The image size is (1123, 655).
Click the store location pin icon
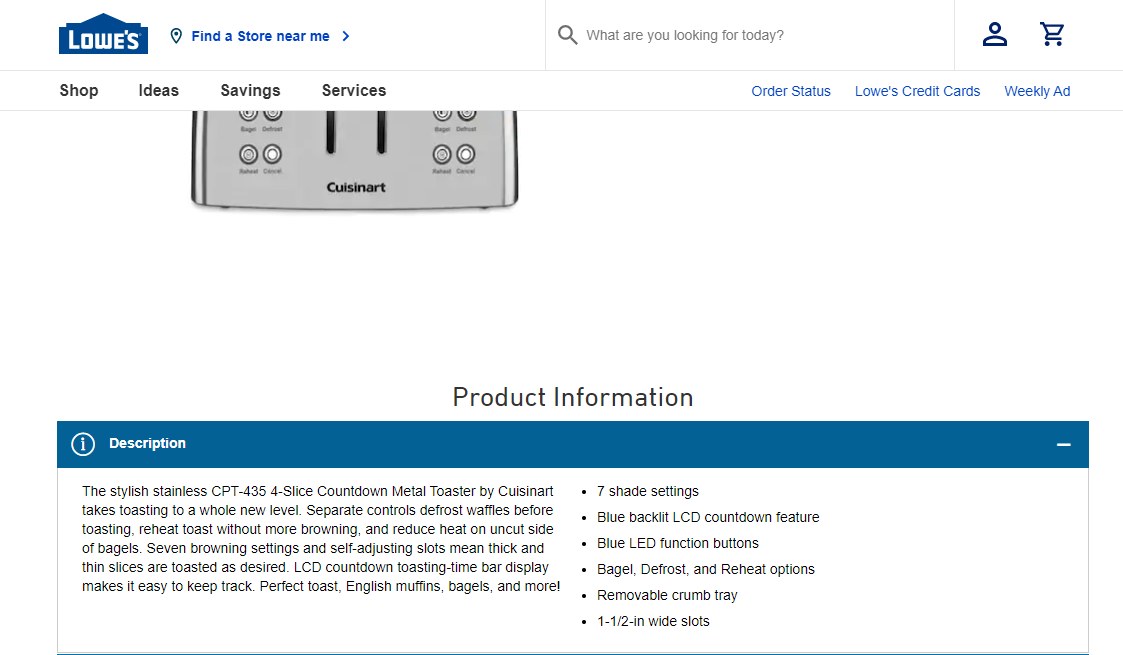176,36
